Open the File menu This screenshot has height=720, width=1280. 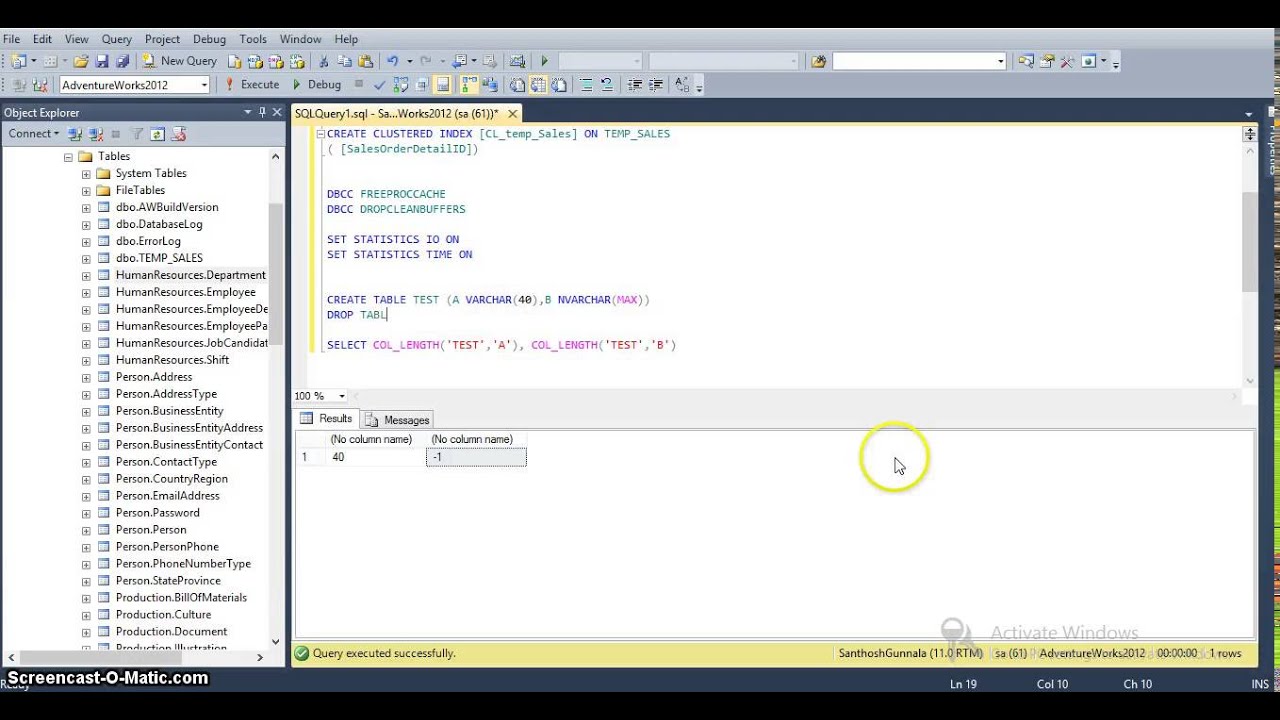click(x=12, y=39)
